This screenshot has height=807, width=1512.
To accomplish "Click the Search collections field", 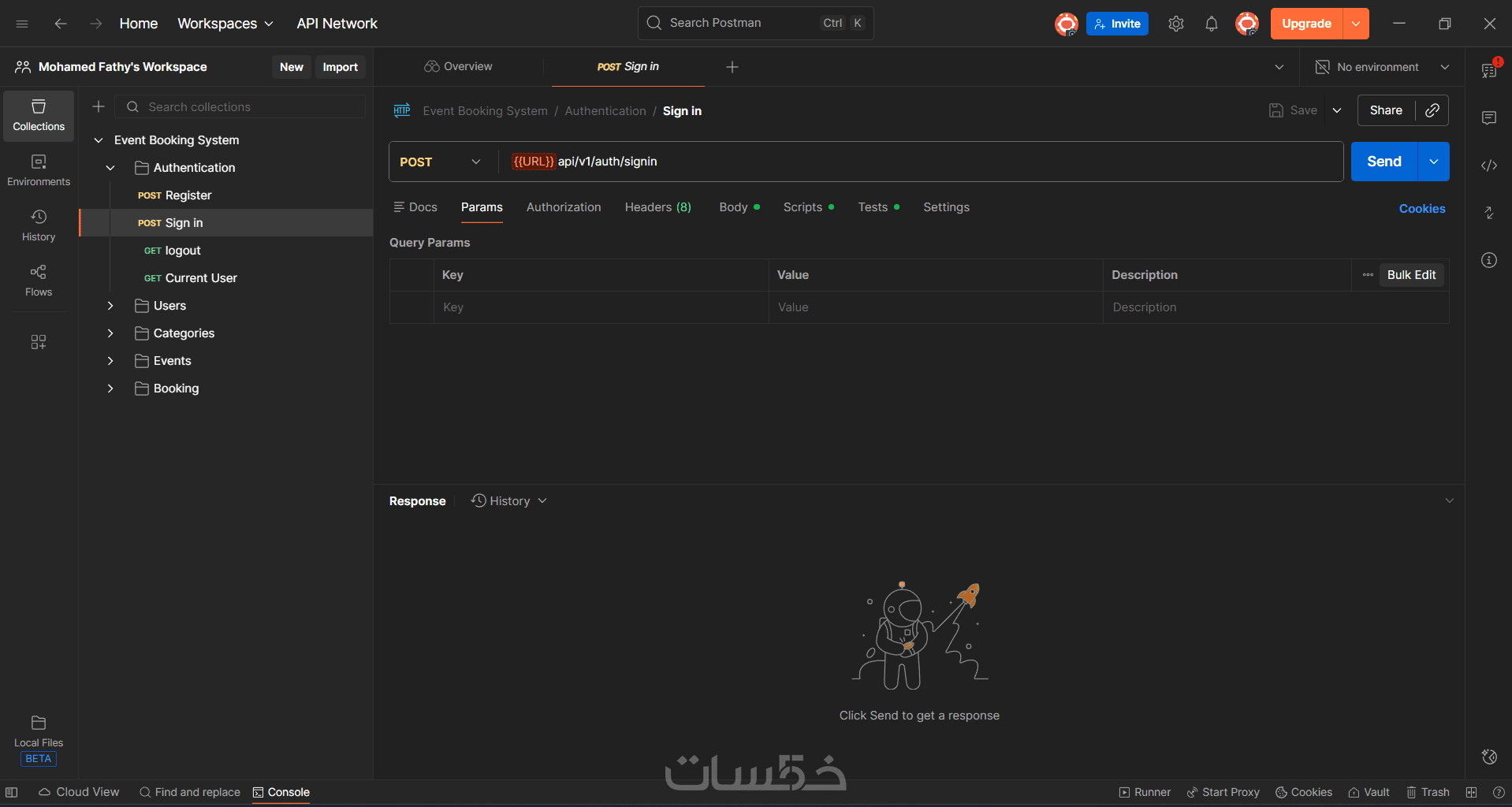I will (240, 106).
